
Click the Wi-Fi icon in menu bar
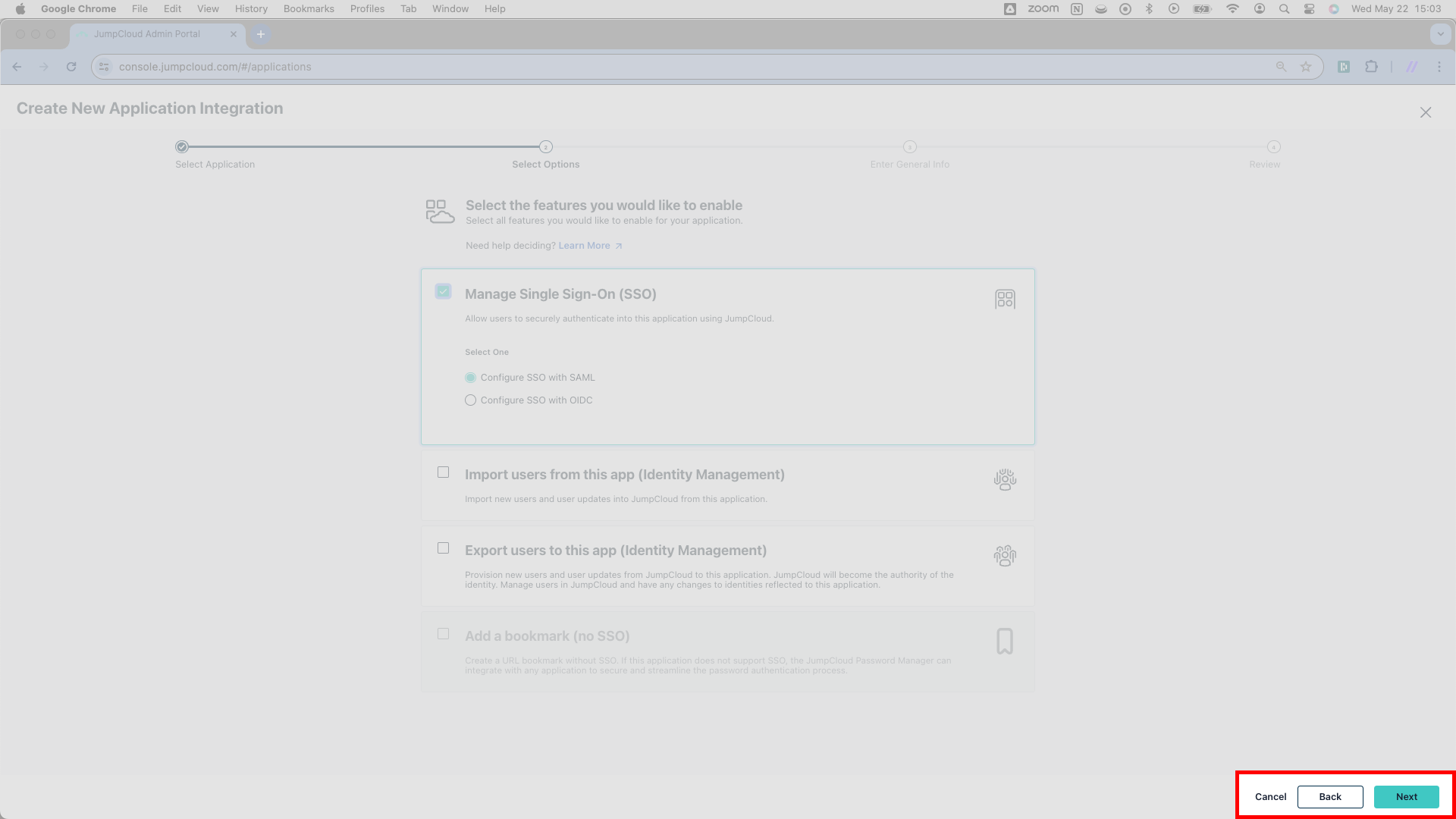coord(1232,9)
